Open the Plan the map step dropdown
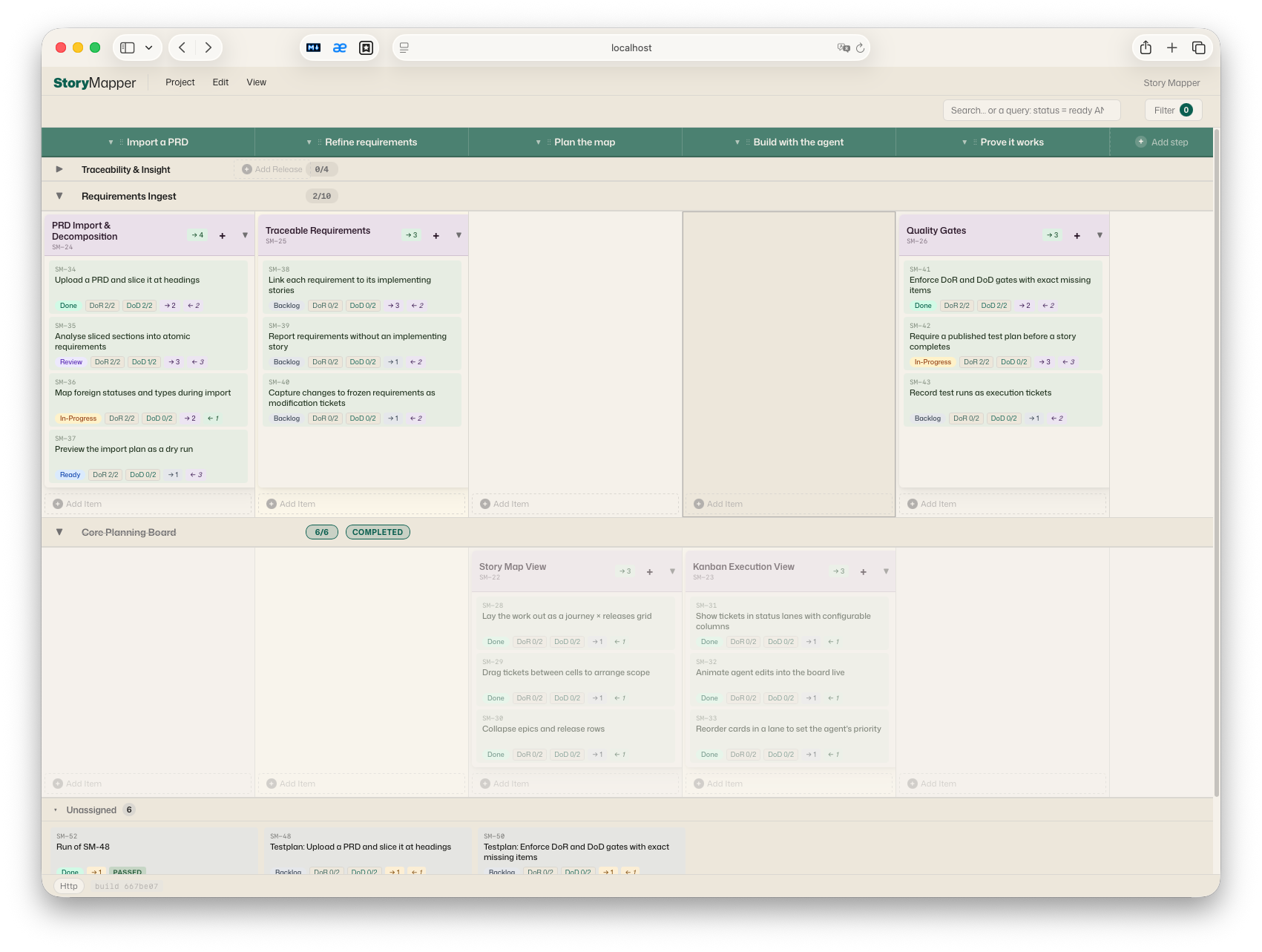Screen dimensions: 1262x952 (538, 142)
